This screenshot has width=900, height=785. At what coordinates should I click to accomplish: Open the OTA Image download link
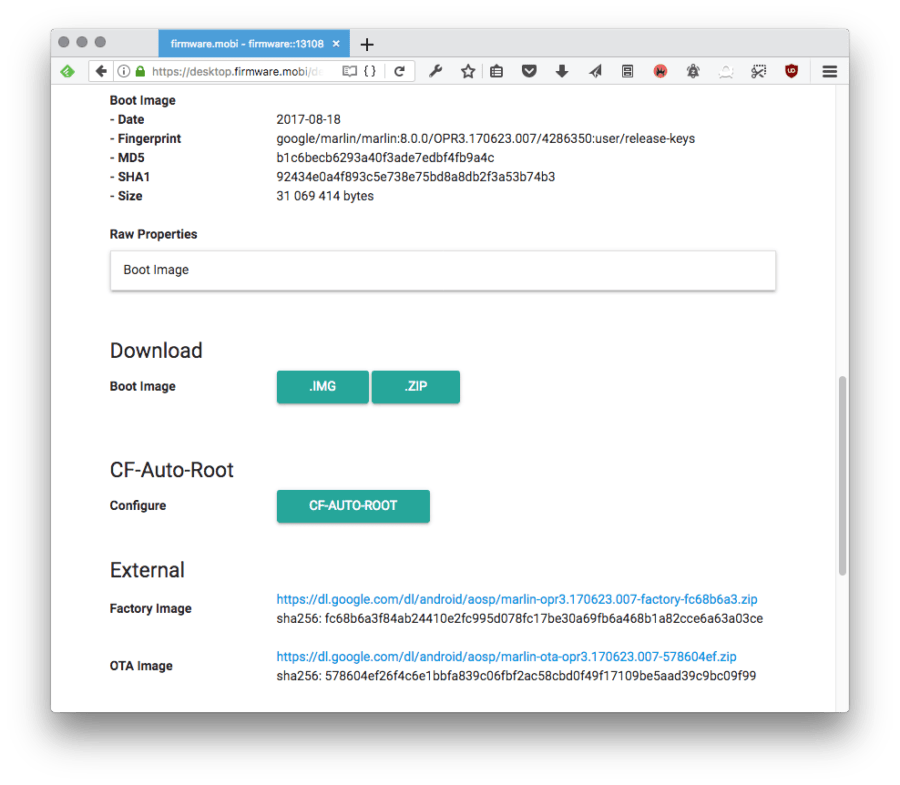point(506,656)
